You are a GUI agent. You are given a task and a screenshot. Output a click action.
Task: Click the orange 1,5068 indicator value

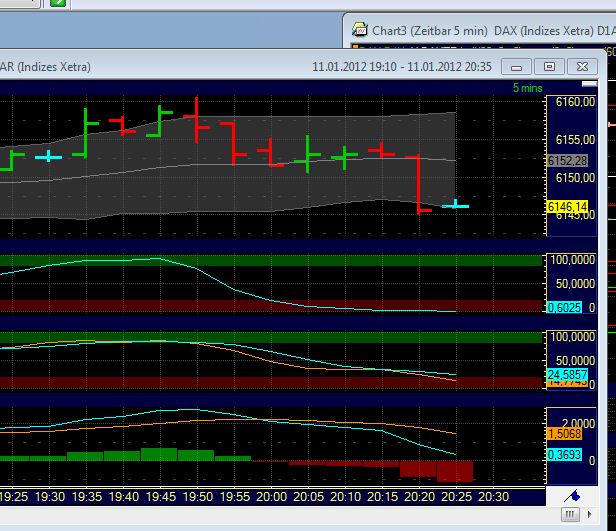tap(562, 433)
